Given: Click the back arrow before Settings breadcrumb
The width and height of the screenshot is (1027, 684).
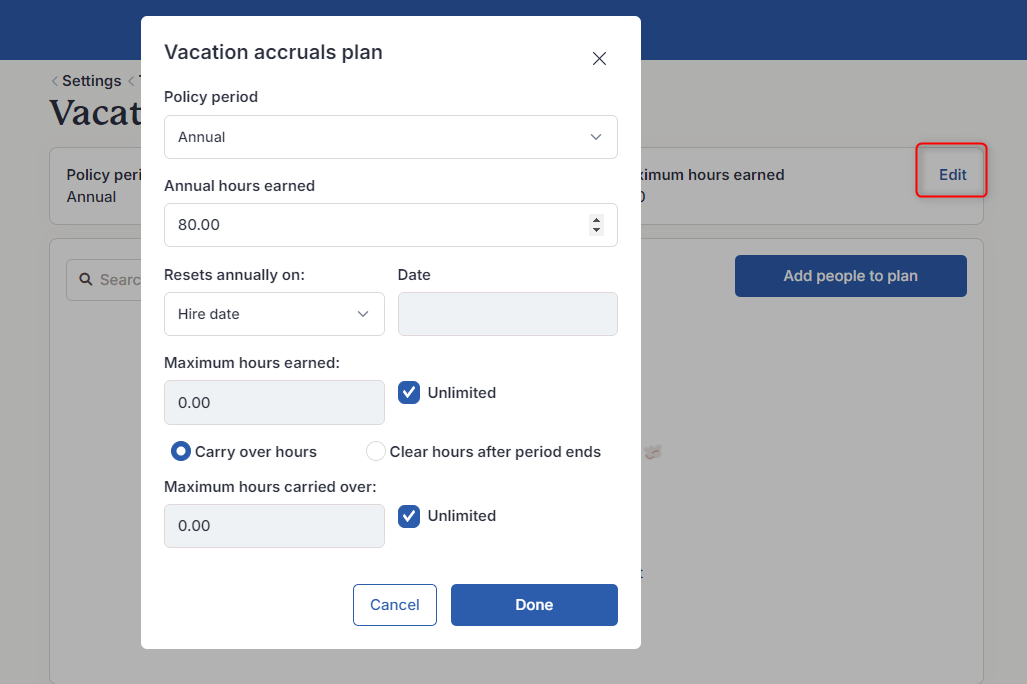Looking at the screenshot, I should tap(53, 81).
